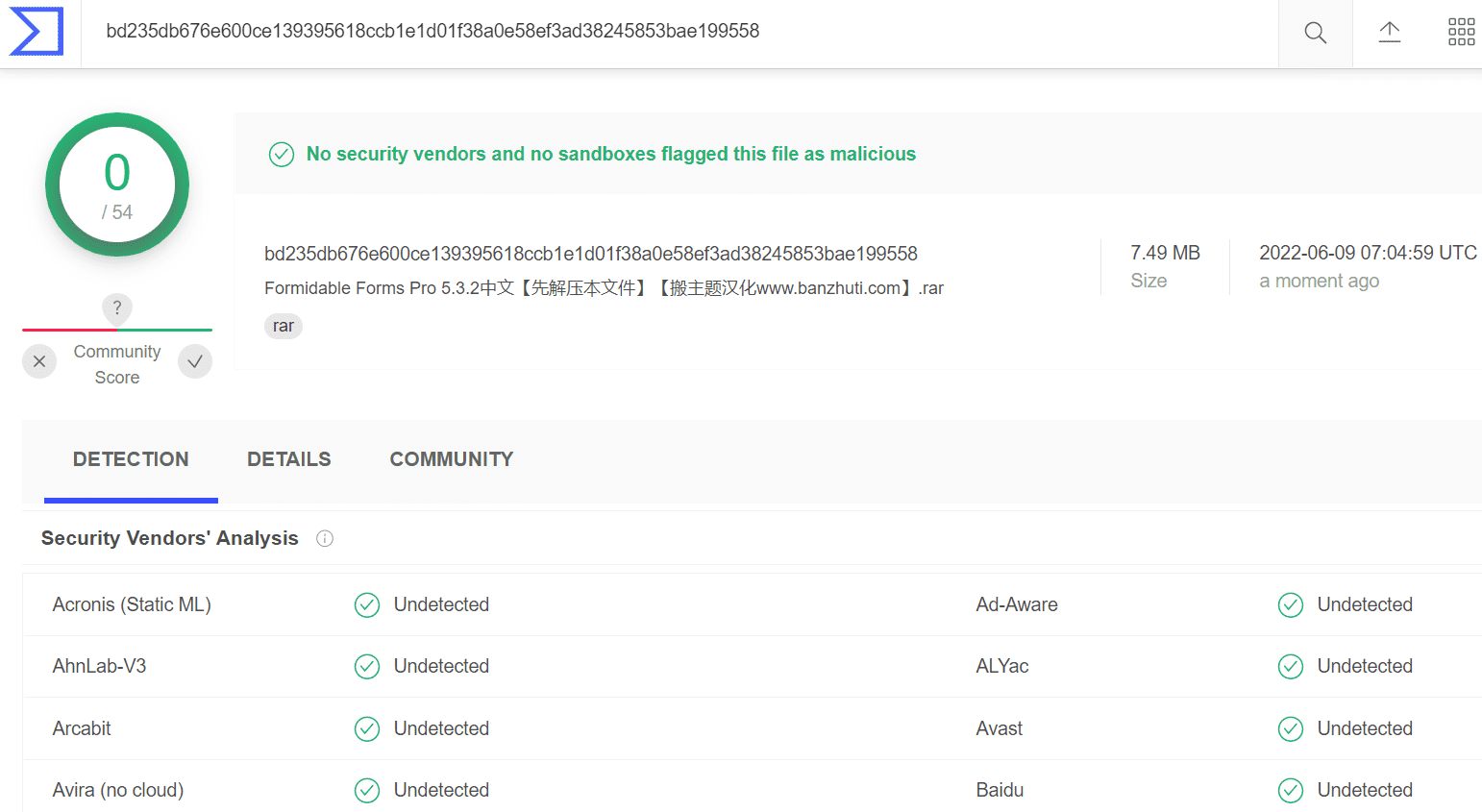This screenshot has width=1482, height=812.
Task: Click the Baidu vendor name
Action: (1000, 790)
